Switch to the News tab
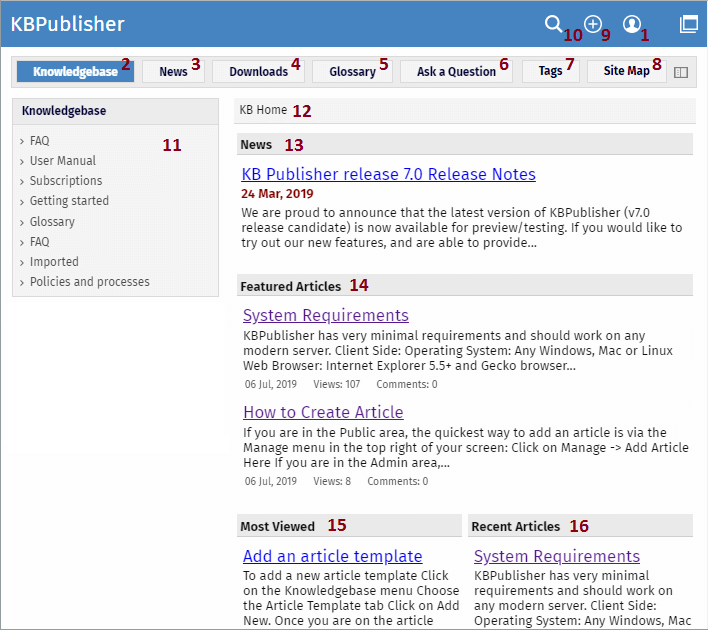The width and height of the screenshot is (708, 630). tap(173, 71)
